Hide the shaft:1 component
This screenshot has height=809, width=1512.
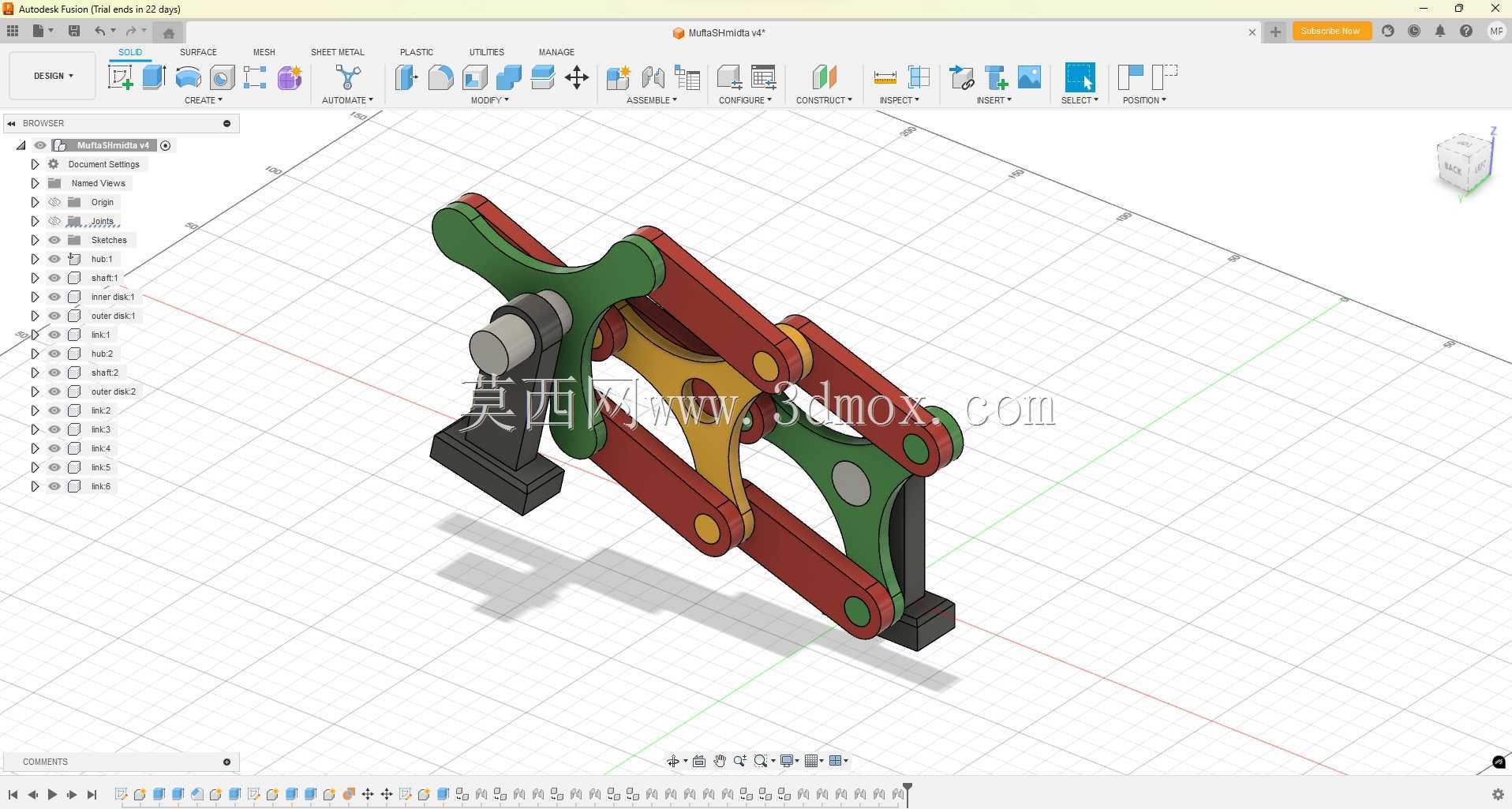tap(54, 278)
